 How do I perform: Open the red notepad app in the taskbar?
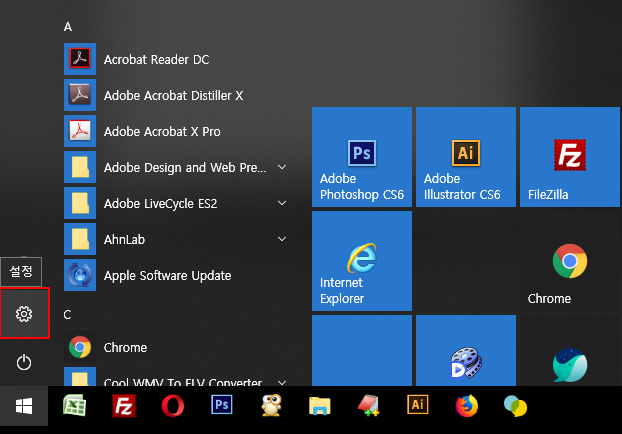369,405
